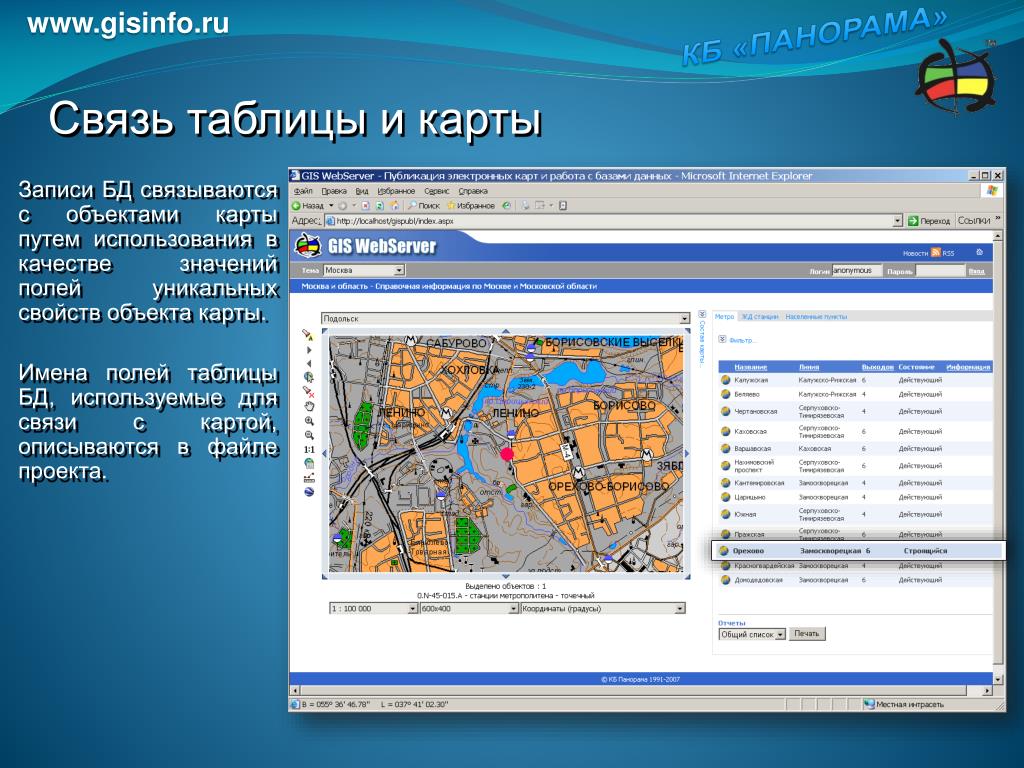Open the map legend globe-table tool

tap(309, 464)
